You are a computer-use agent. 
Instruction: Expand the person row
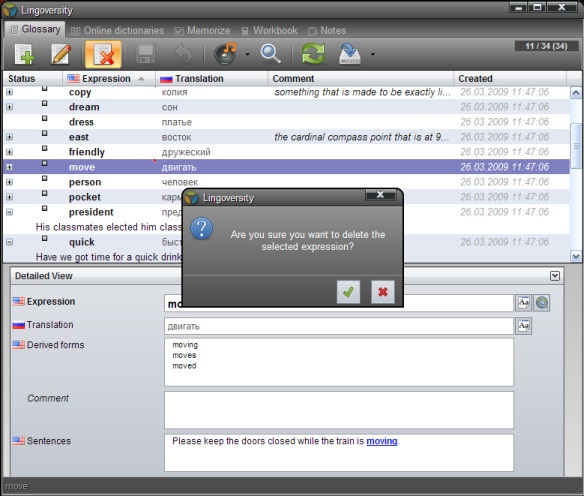pos(10,182)
